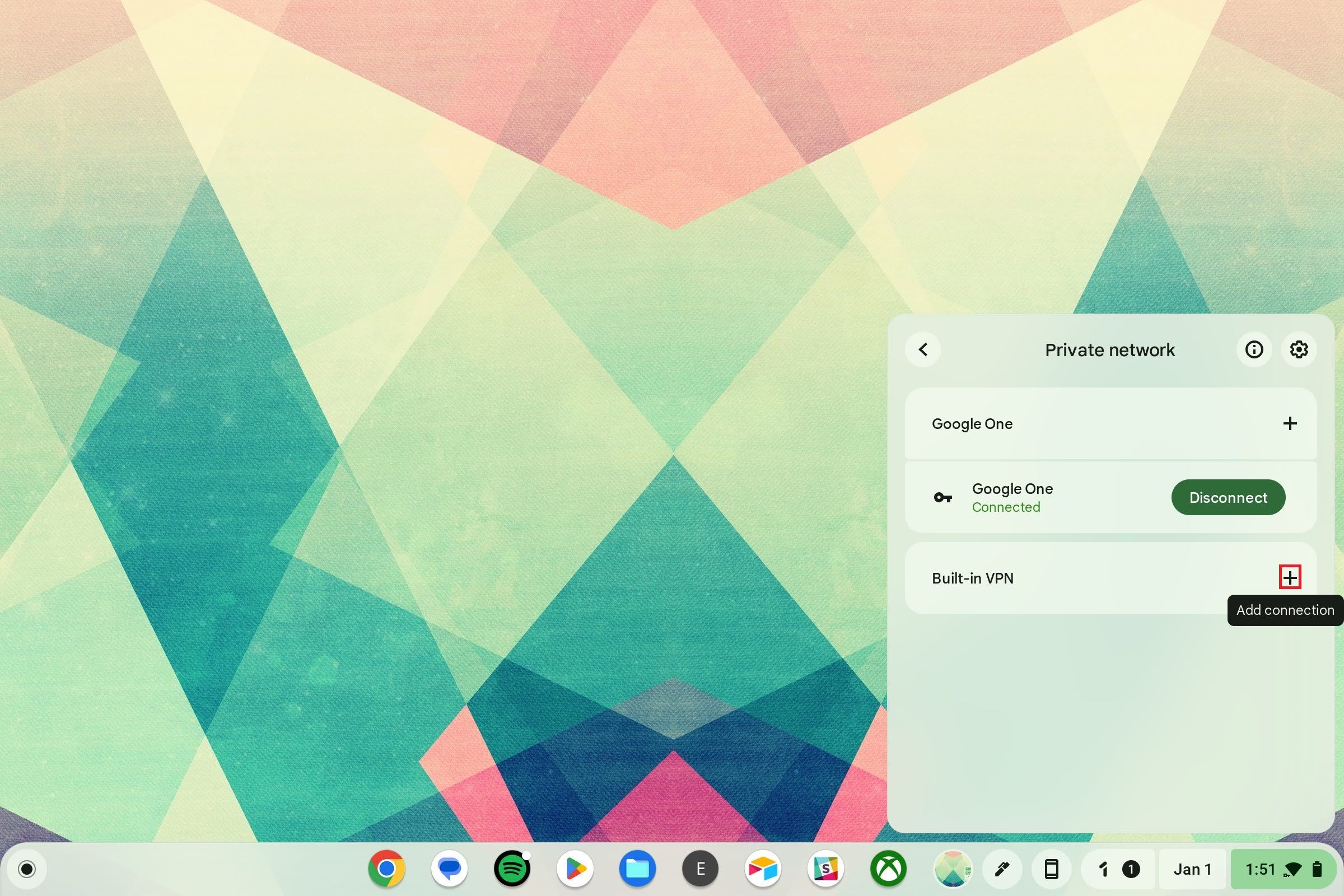Open the launcher from the shelf

pyautogui.click(x=27, y=869)
